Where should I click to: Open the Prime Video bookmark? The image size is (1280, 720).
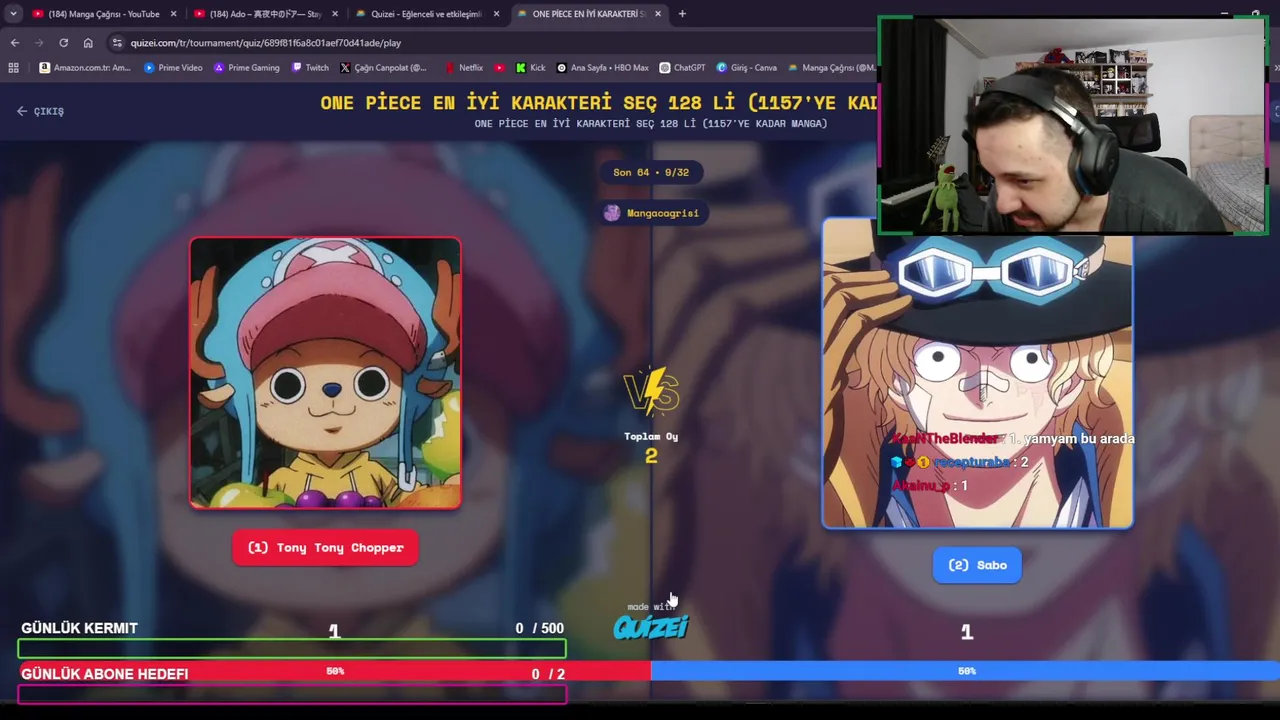click(x=173, y=68)
